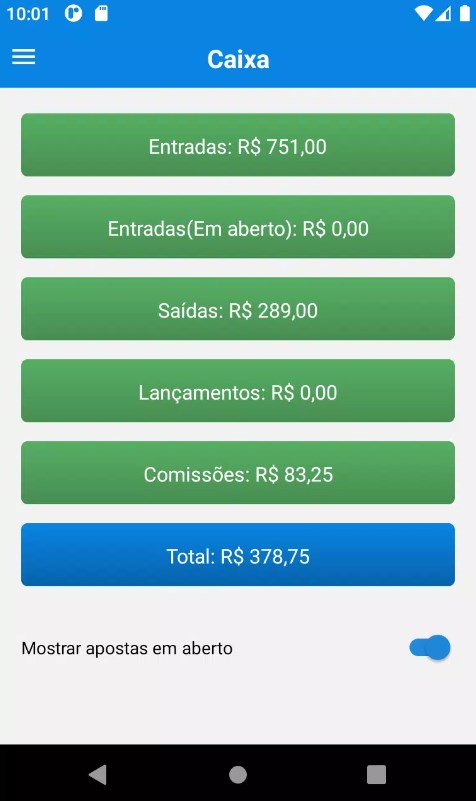Select the Entradas(Em aberto) R$ 0,00 button
The width and height of the screenshot is (476, 801).
pyautogui.click(x=238, y=227)
